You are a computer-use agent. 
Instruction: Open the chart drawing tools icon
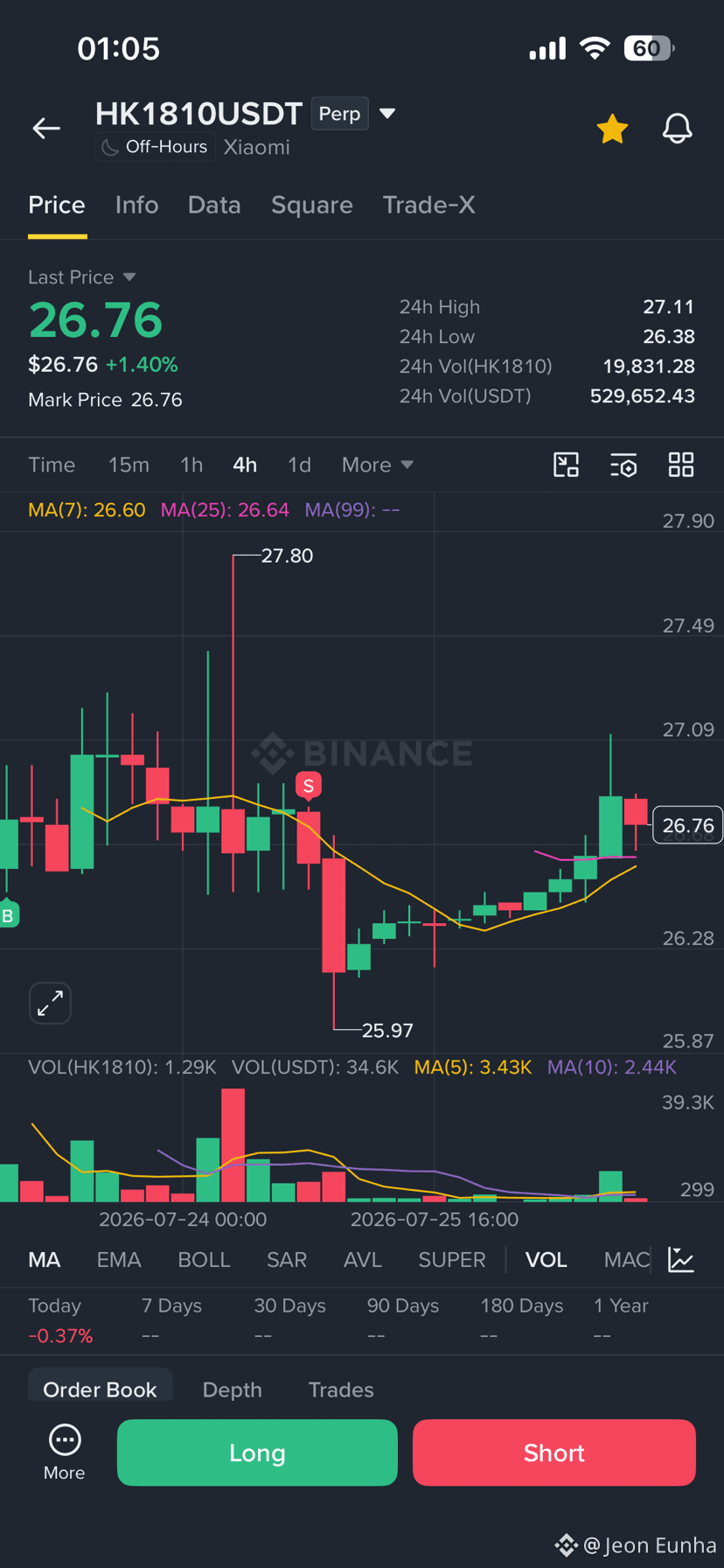(x=567, y=465)
